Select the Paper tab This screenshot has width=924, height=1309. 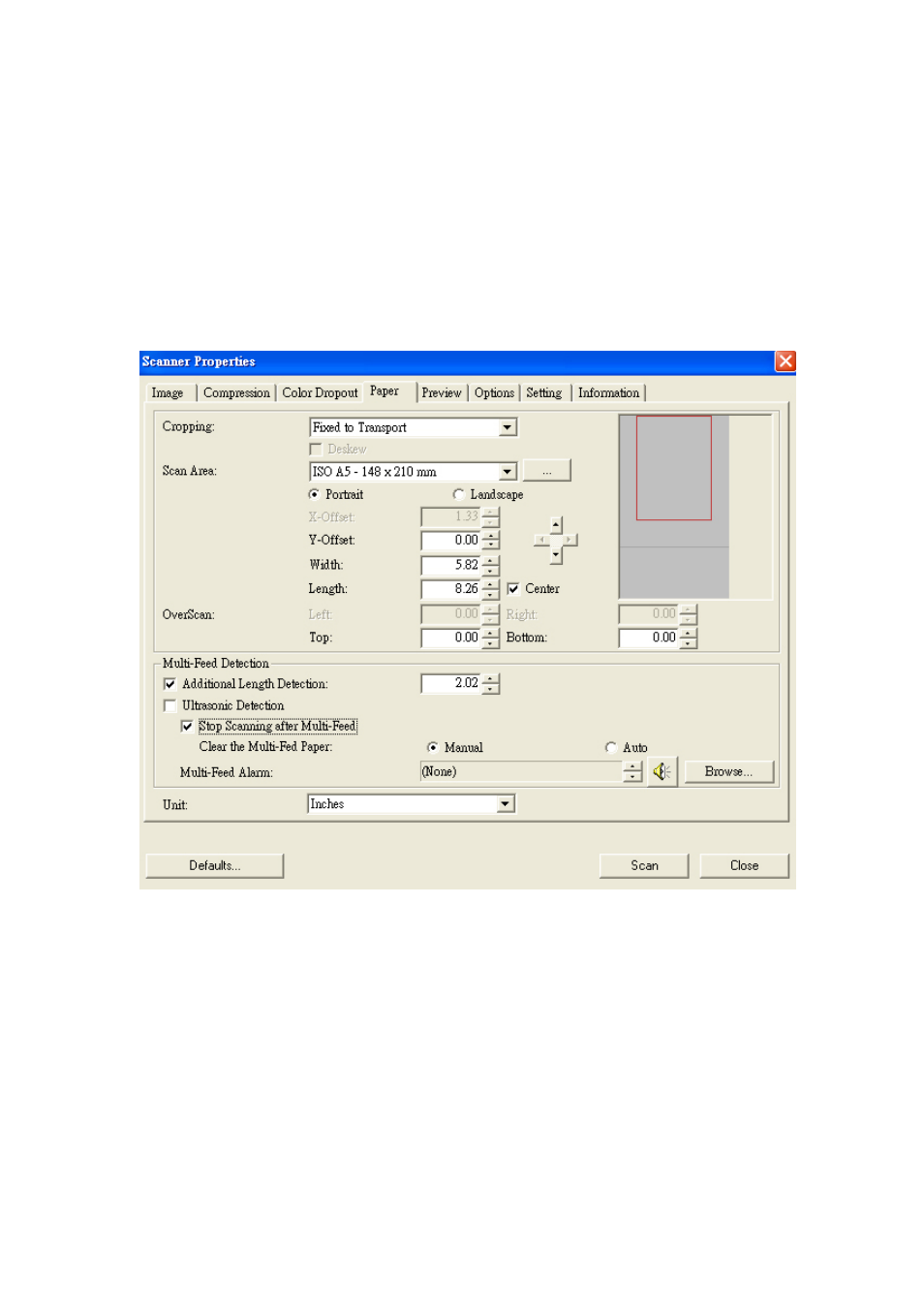[387, 391]
